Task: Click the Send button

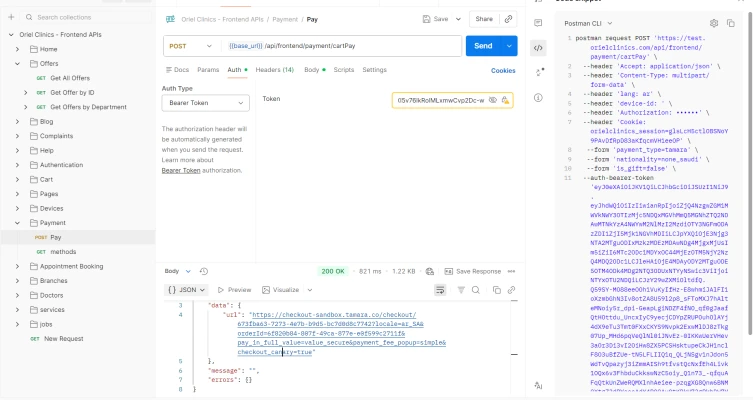Action: coord(483,46)
